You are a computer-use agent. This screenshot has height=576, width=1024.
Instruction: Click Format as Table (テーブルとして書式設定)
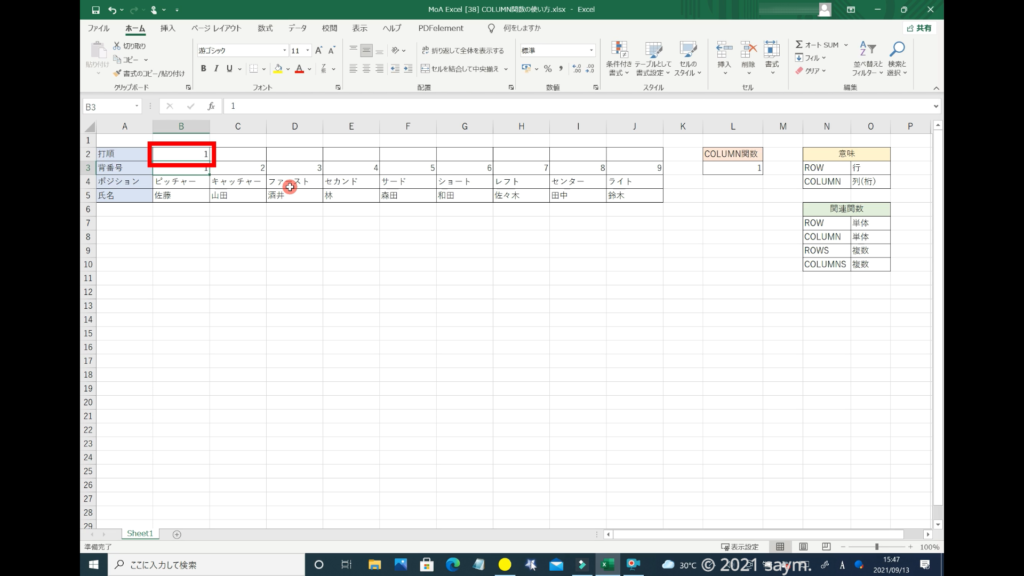coord(654,58)
